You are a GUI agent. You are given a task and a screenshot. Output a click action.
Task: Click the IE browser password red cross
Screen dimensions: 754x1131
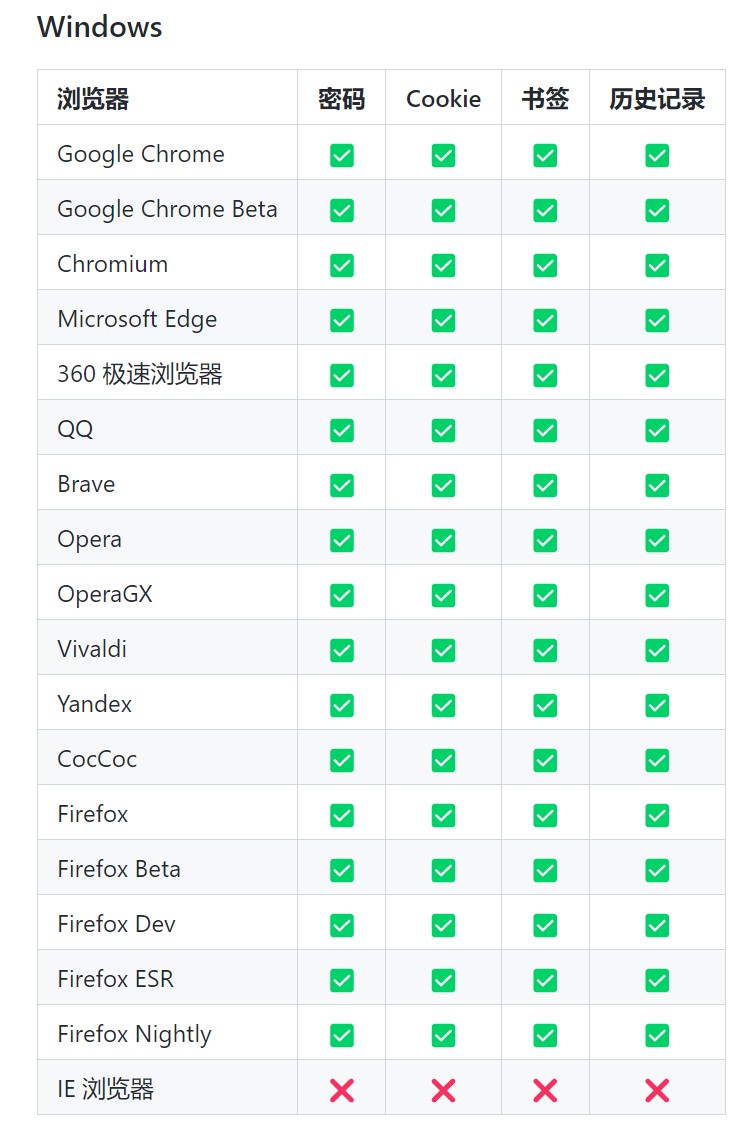(x=342, y=1090)
